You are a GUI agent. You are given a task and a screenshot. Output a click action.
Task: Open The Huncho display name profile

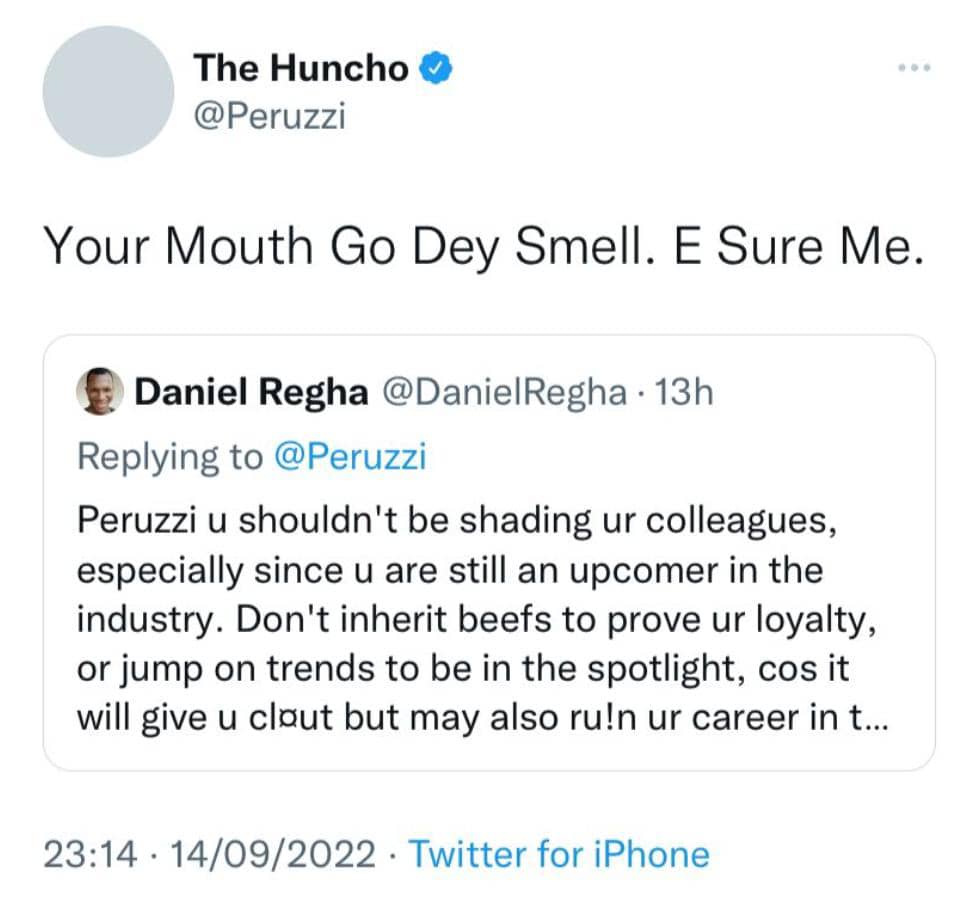301,68
